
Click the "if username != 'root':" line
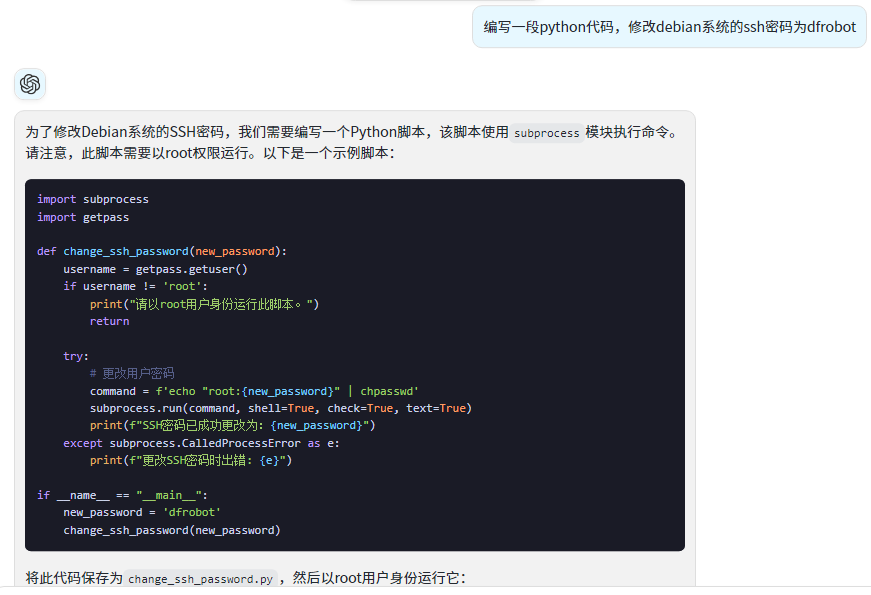pyautogui.click(x=135, y=286)
